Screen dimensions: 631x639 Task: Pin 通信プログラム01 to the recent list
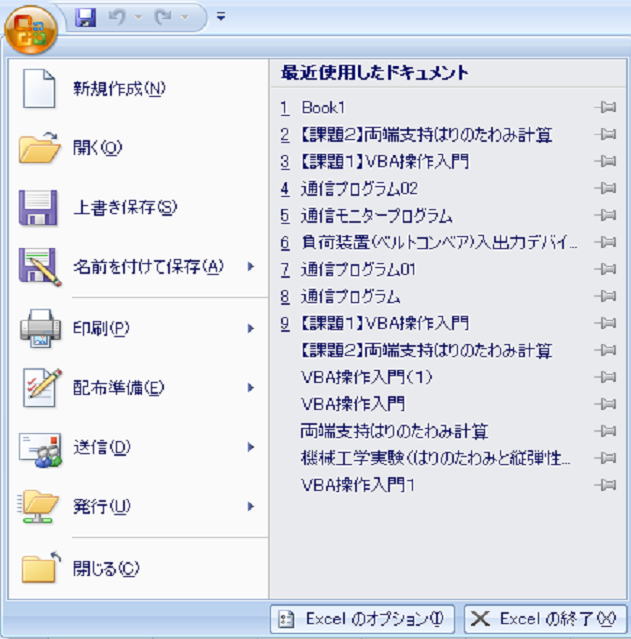(605, 269)
